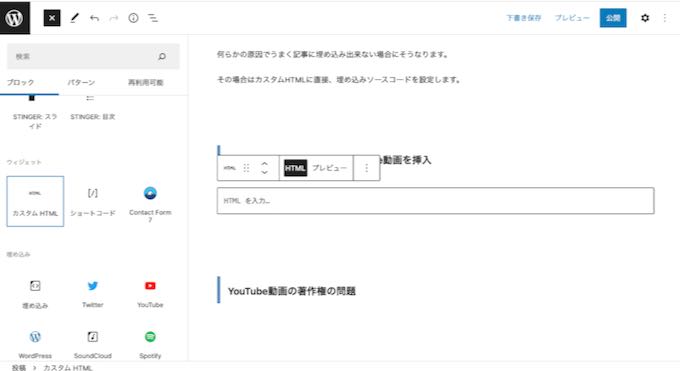Click the ウィジェット category label
Screen dimensions: 680x371
[x=24, y=162]
